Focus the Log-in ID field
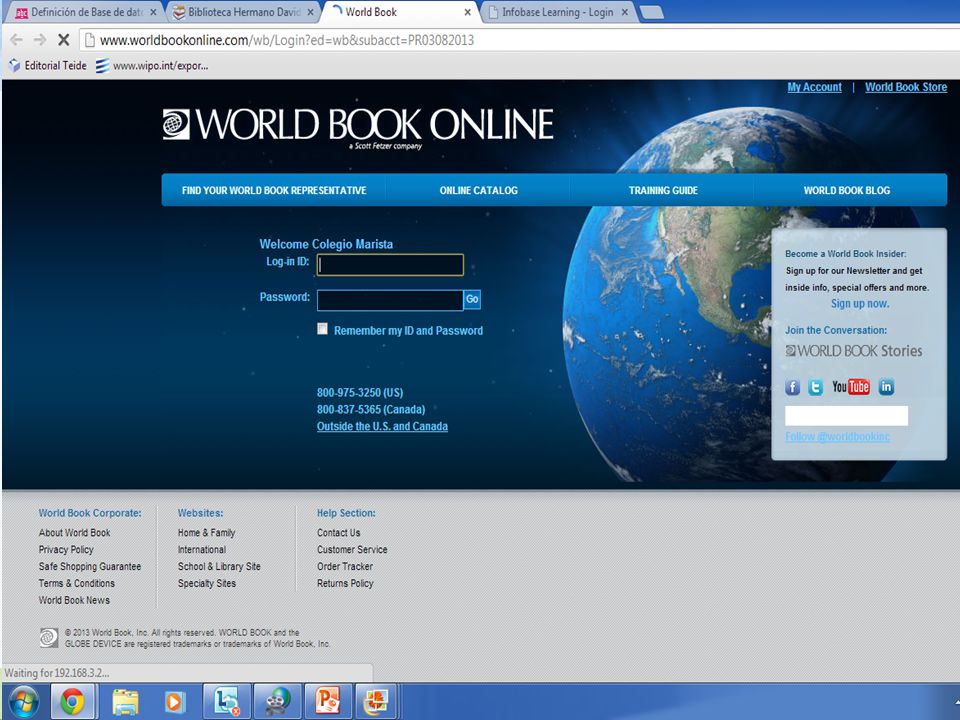Viewport: 960px width, 720px height. (x=390, y=265)
